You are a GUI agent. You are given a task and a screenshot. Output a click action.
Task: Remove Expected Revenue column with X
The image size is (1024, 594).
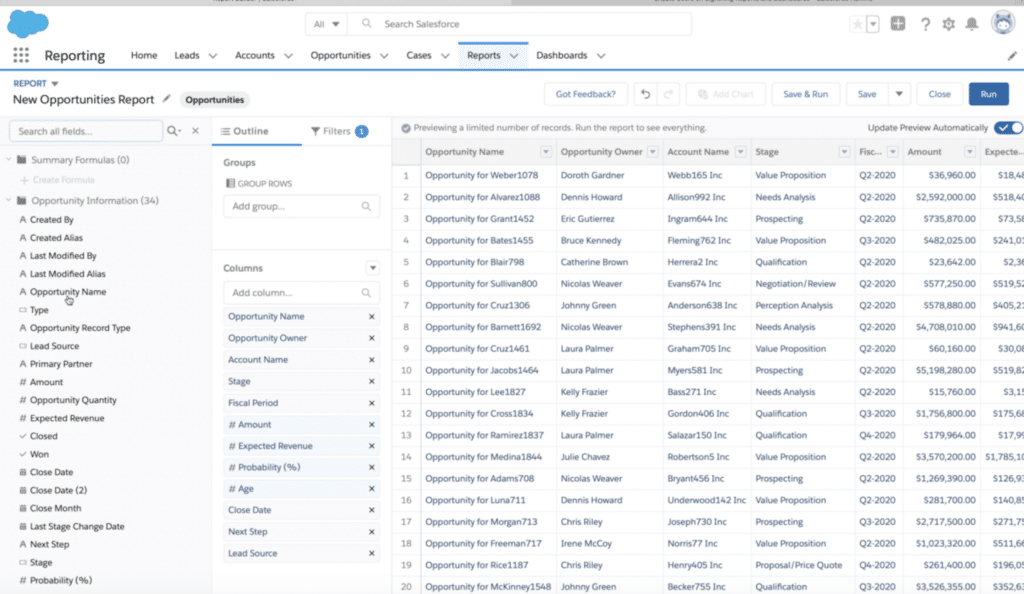372,446
